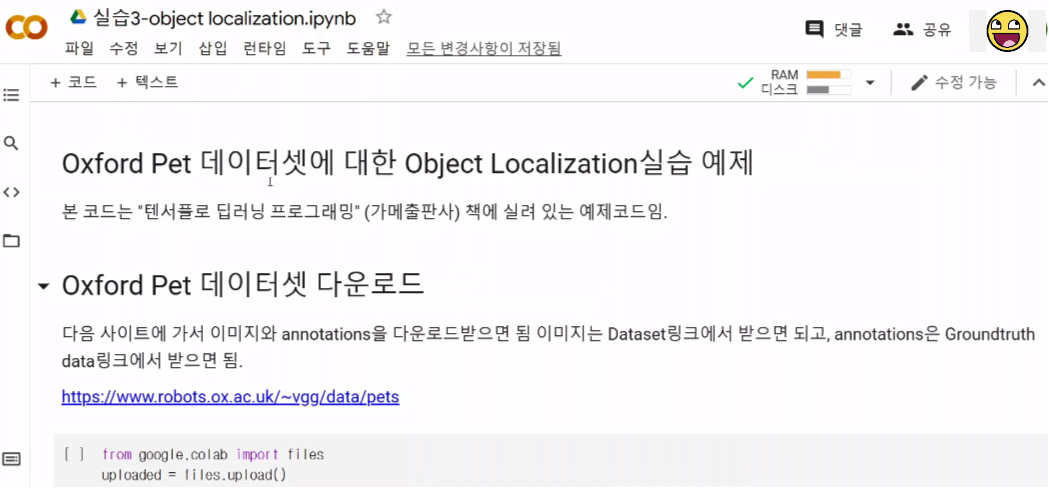Collapse the Oxford Pet 데이터셋 다운로드 section

coord(44,287)
